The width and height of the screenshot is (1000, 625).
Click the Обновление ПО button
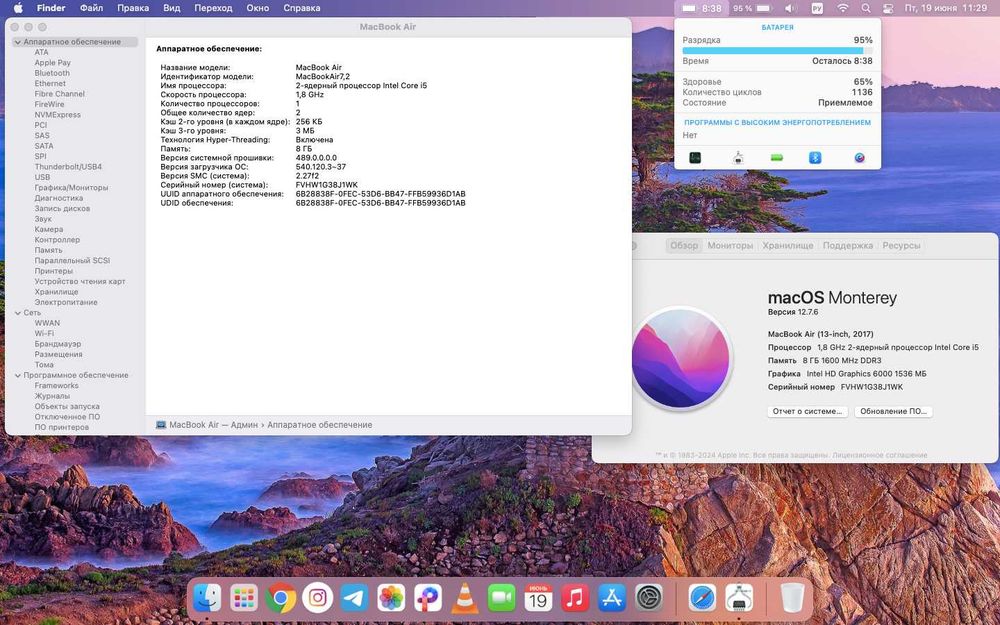893,411
